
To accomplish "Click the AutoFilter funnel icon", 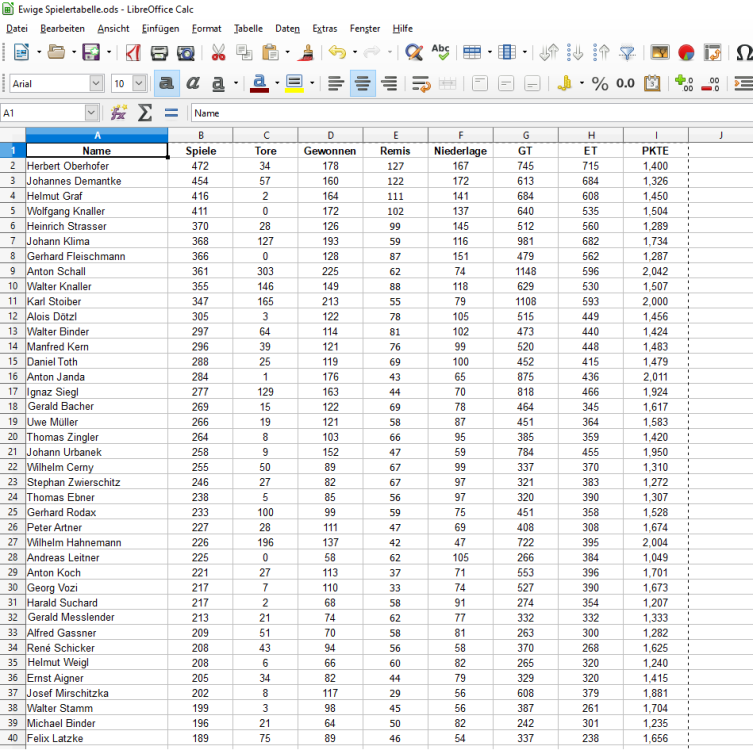I will click(x=627, y=52).
